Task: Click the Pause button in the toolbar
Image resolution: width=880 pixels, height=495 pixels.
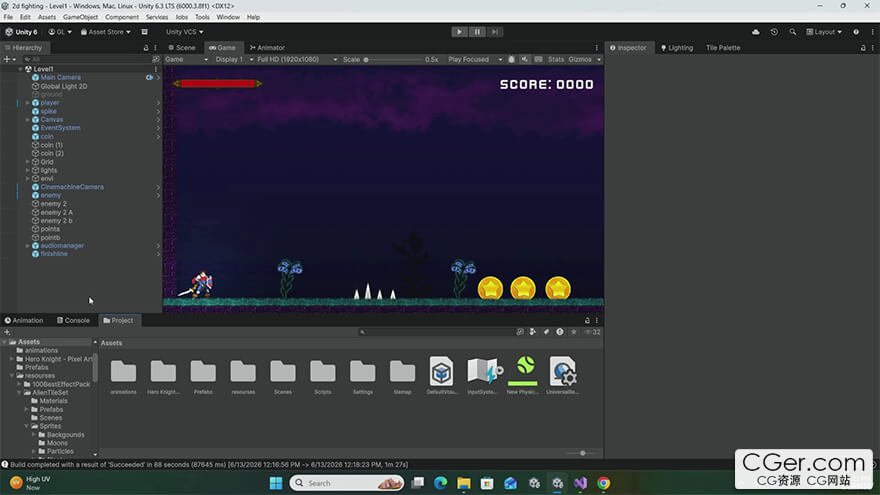Action: pyautogui.click(x=477, y=32)
